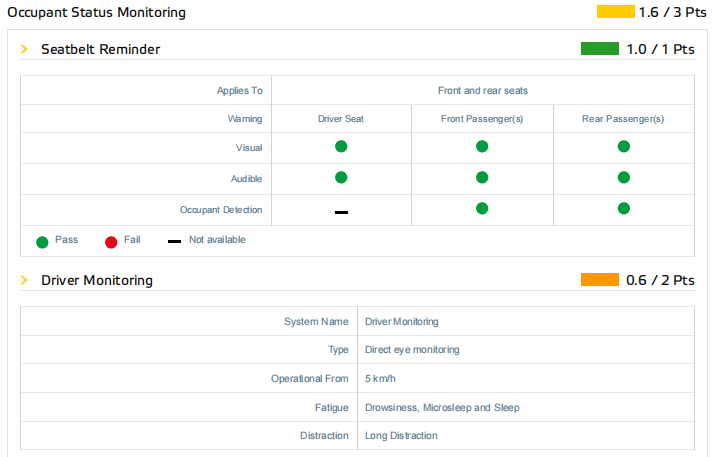Viewport: 713px width, 457px height.
Task: Click the red Fail legend dot
Action: coord(111,241)
